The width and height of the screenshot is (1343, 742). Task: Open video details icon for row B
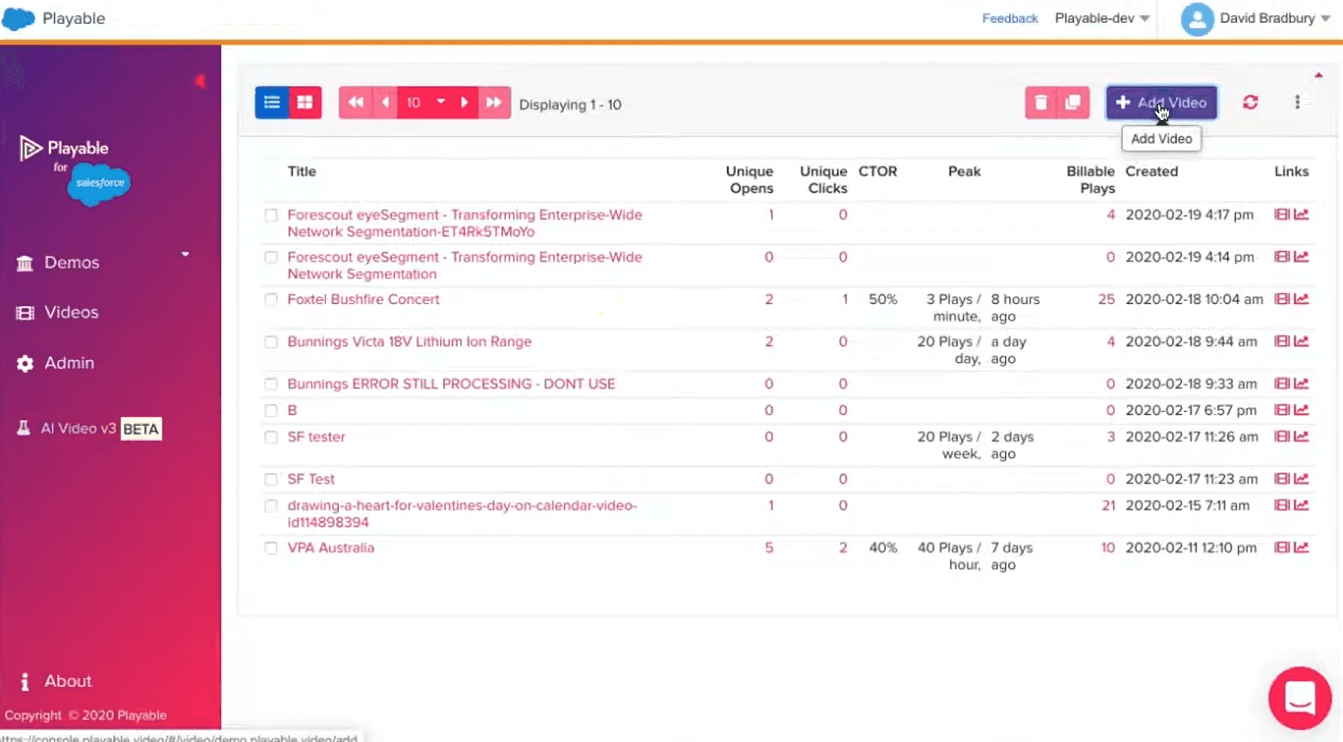(1281, 410)
